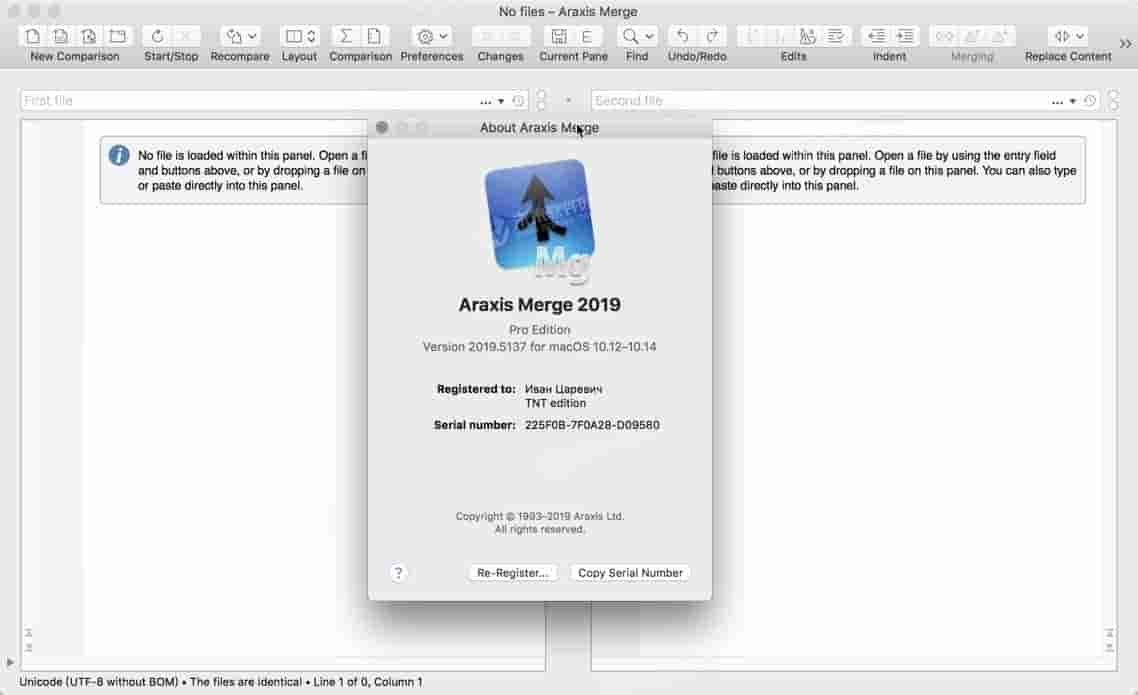Click the serial number 225F0B-7F0A28-D09580

pos(592,425)
